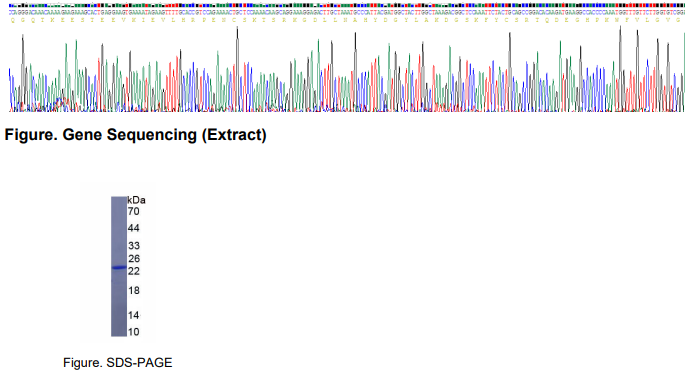Screen dimensions: 695x371
Task: Click the "Figure. SDS-PAGE" caption
Action: click(117, 363)
